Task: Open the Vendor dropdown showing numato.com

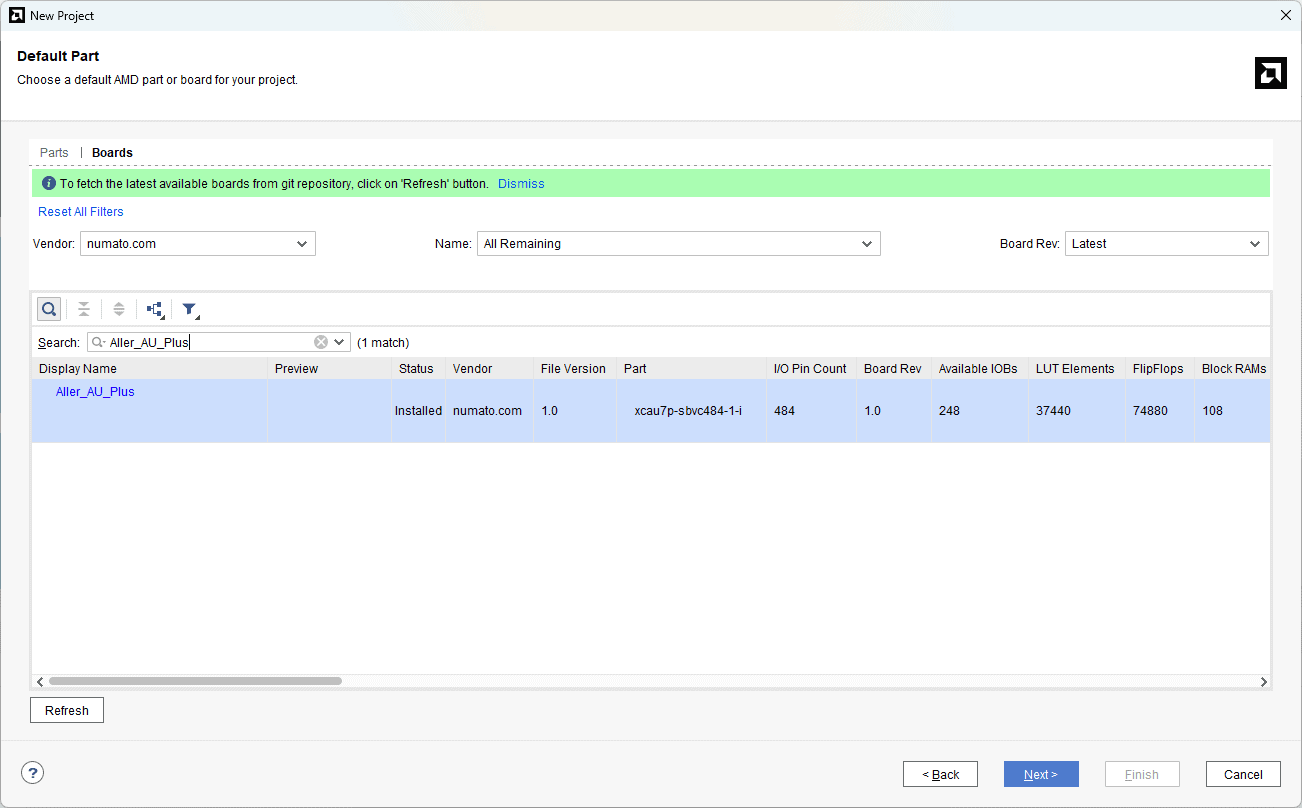Action: 197,244
